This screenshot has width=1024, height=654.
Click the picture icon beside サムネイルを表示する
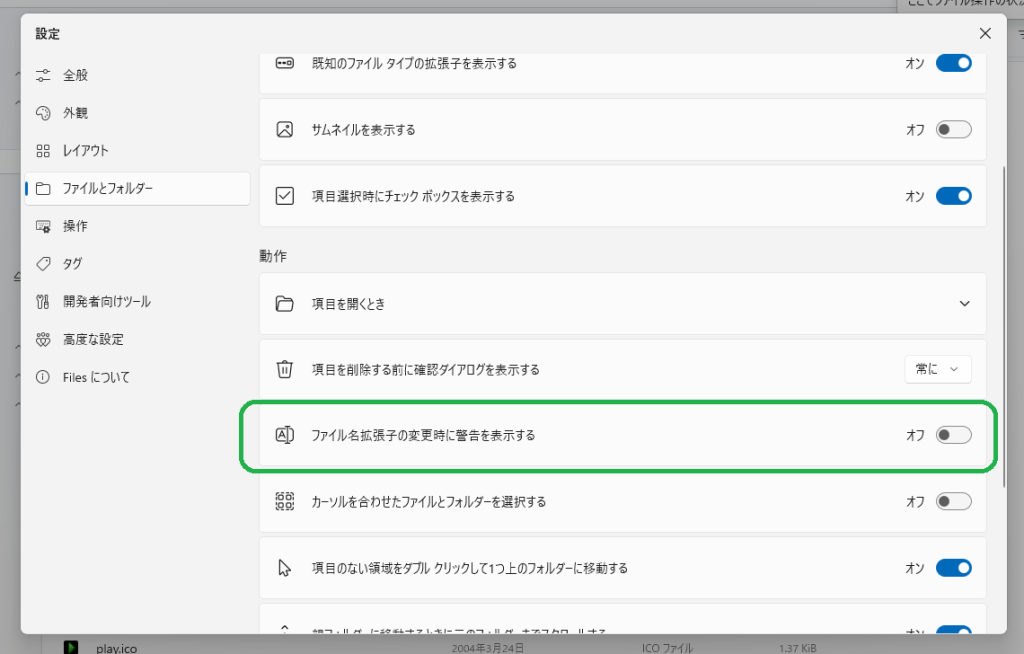pyautogui.click(x=285, y=129)
